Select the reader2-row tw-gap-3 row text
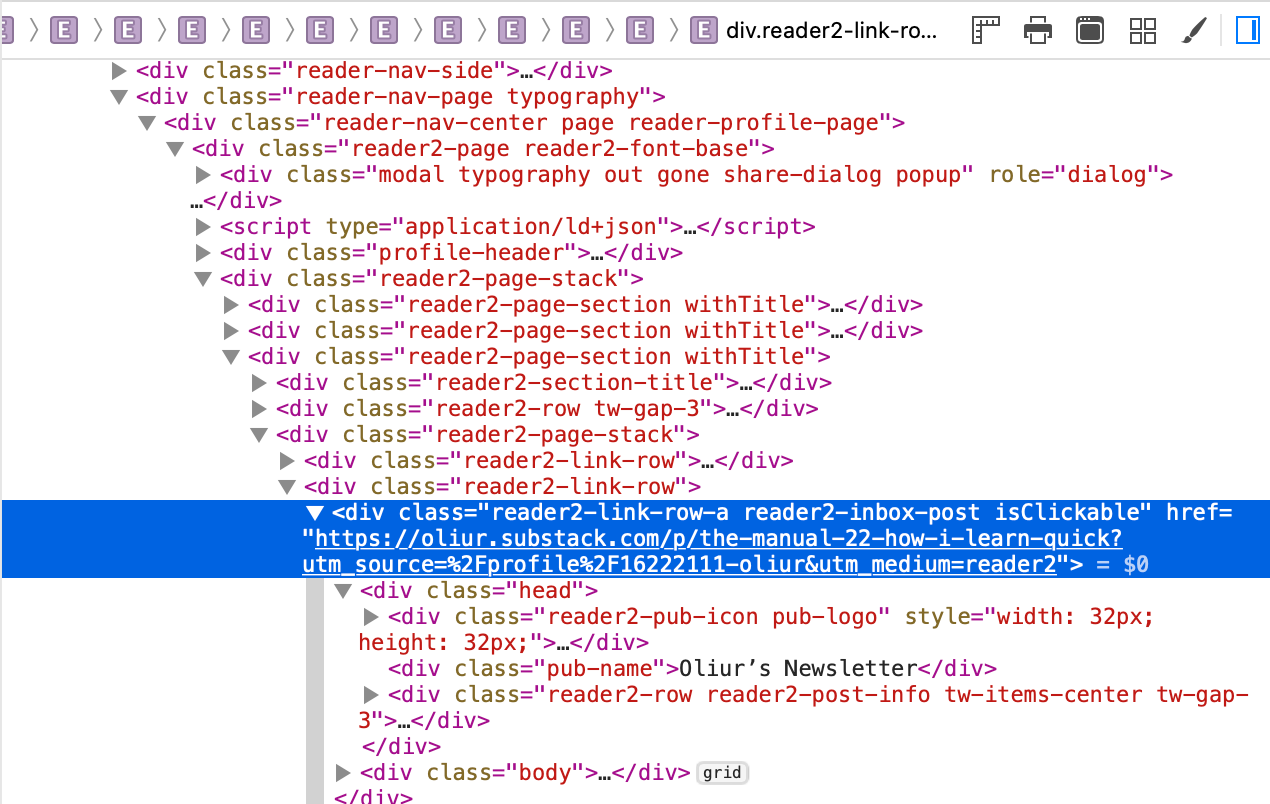This screenshot has width=1270, height=804. 548,409
